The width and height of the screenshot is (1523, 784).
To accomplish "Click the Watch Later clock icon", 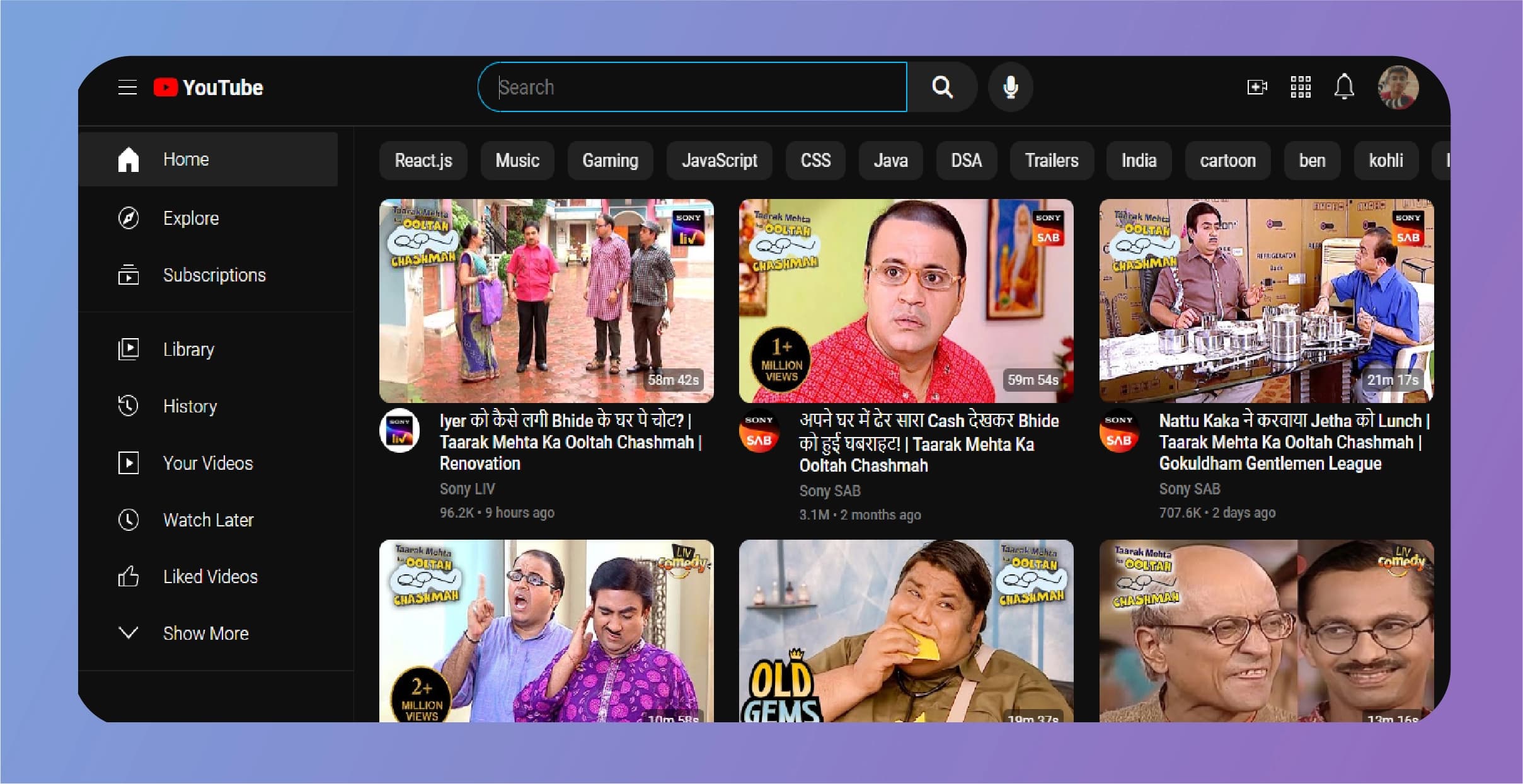I will click(128, 520).
